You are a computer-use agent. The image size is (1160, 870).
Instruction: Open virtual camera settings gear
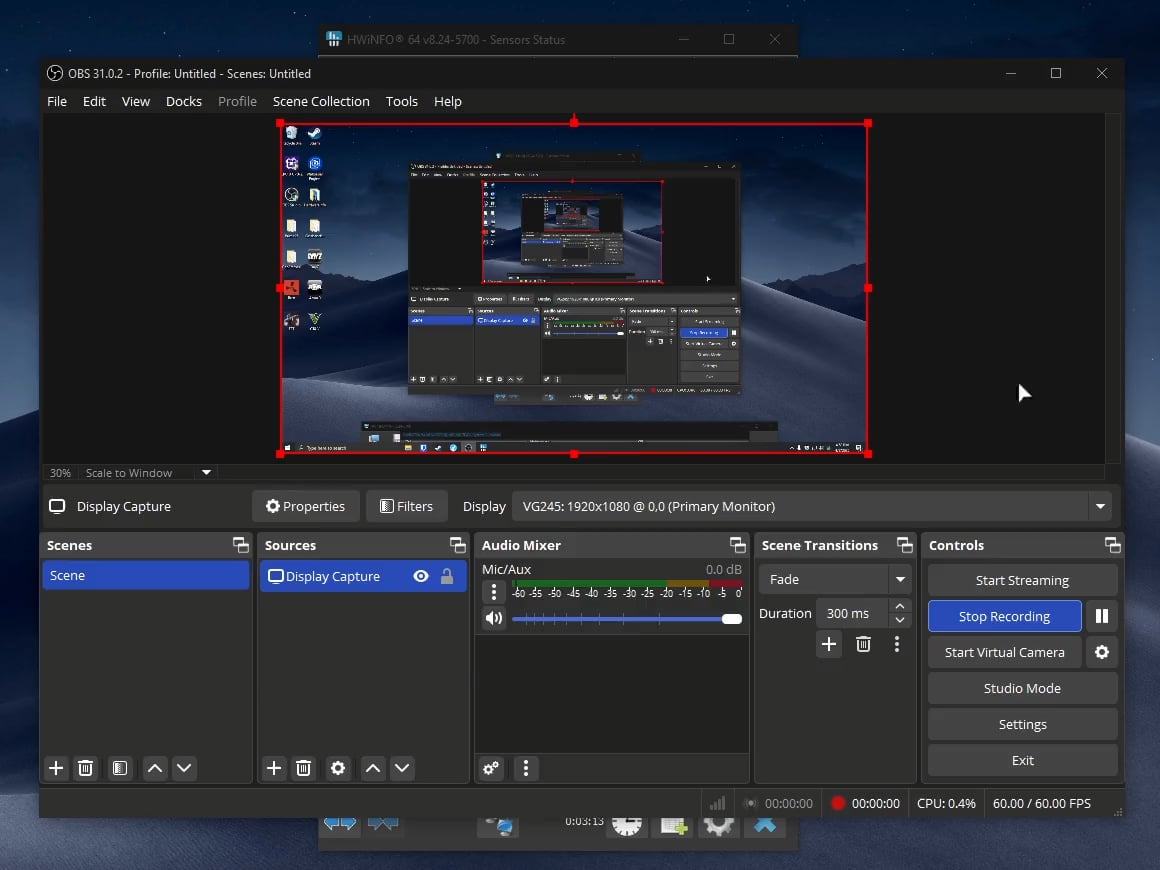(x=1102, y=652)
